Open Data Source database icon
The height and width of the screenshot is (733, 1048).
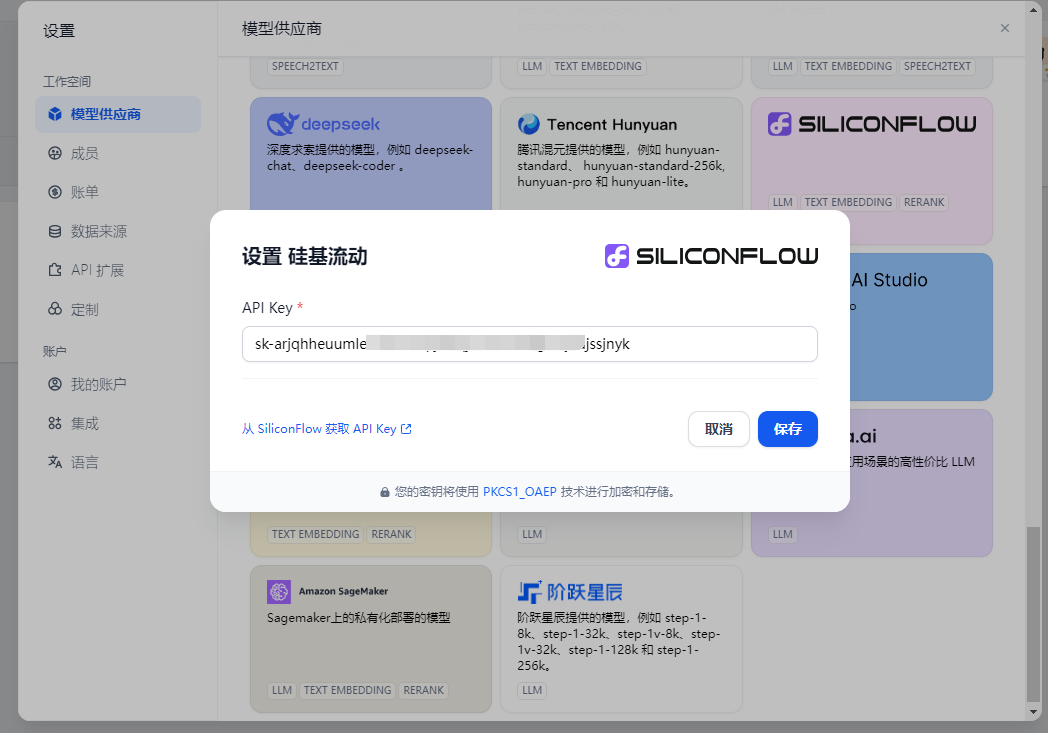point(55,231)
